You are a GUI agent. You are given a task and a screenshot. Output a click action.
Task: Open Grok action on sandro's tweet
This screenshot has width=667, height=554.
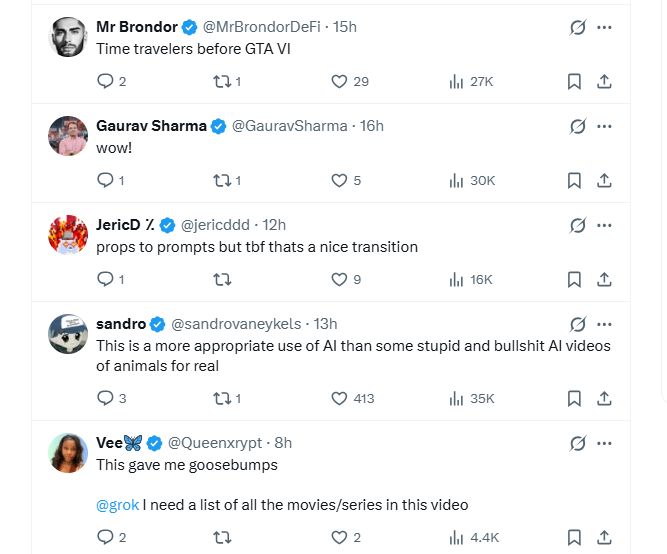[x=577, y=325]
